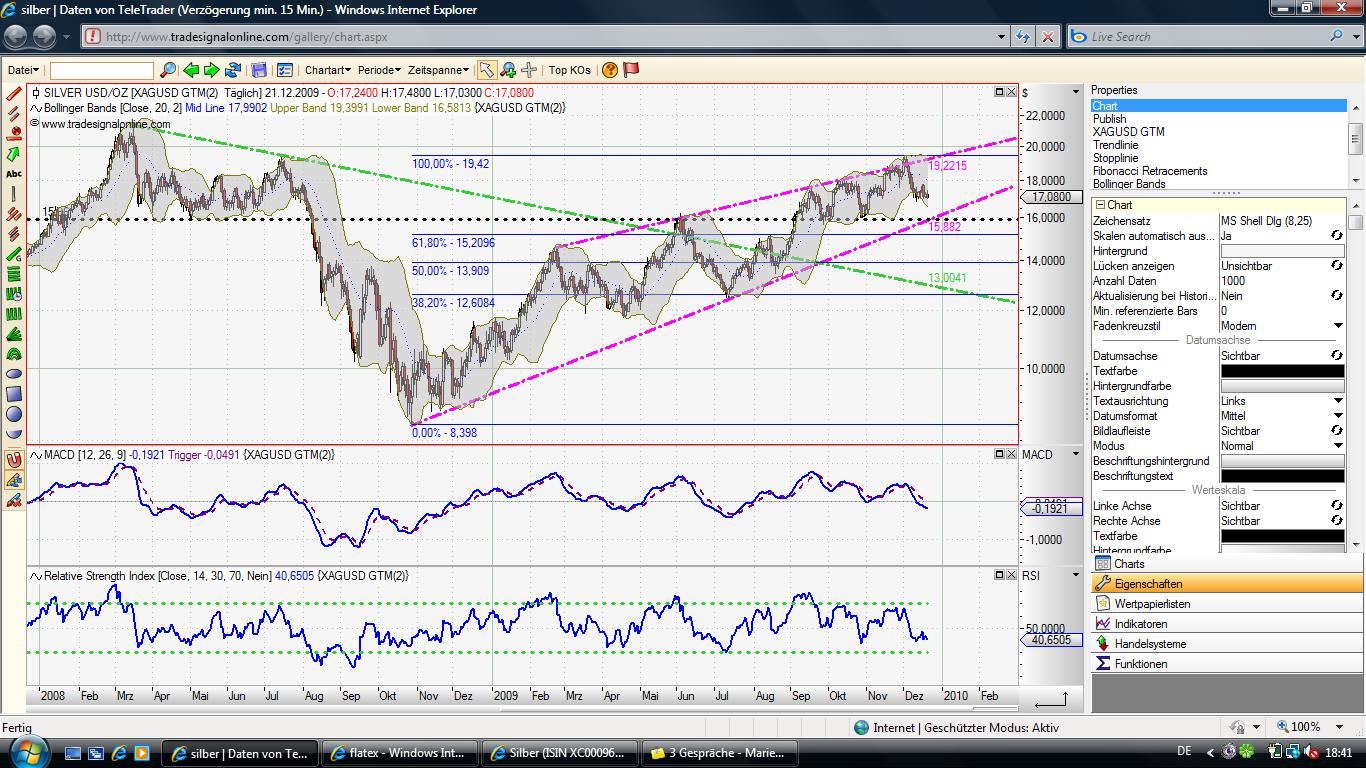Open the Periode dropdown
1366x768 pixels.
pyautogui.click(x=378, y=70)
